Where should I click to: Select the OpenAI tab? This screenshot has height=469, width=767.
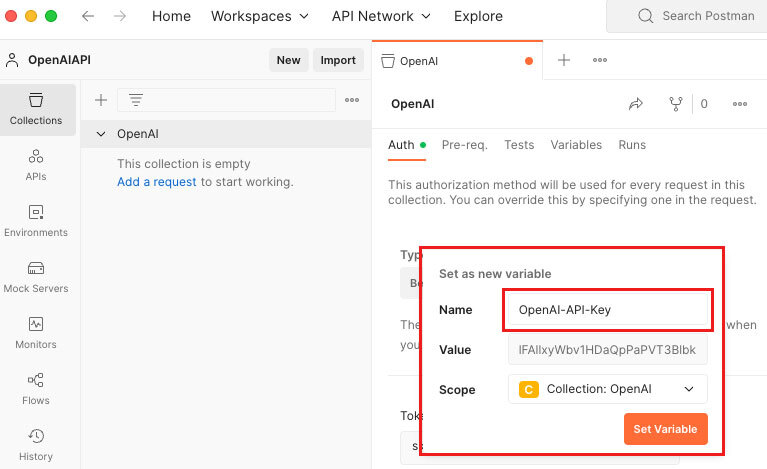click(457, 61)
